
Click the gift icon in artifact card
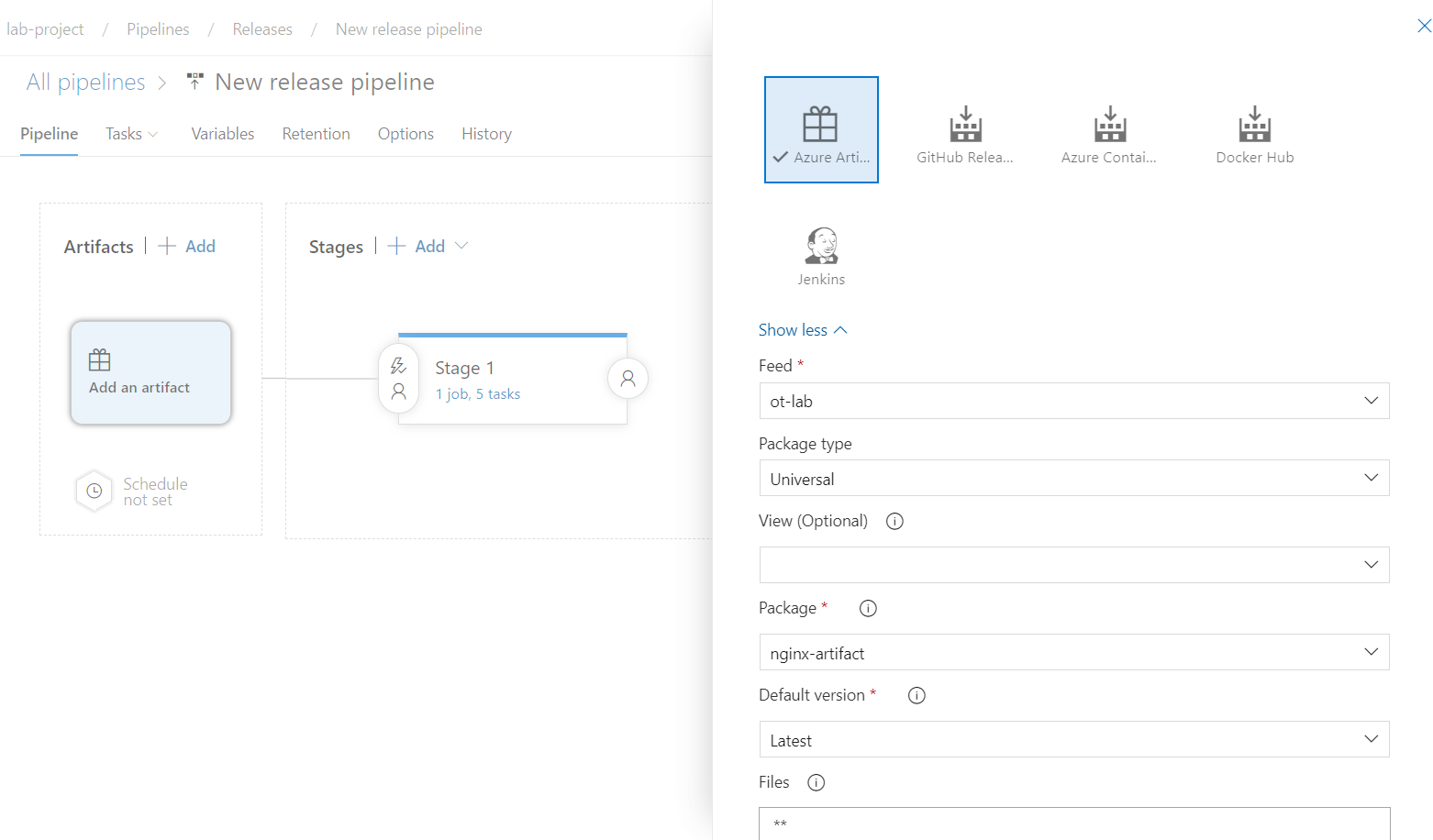point(100,359)
